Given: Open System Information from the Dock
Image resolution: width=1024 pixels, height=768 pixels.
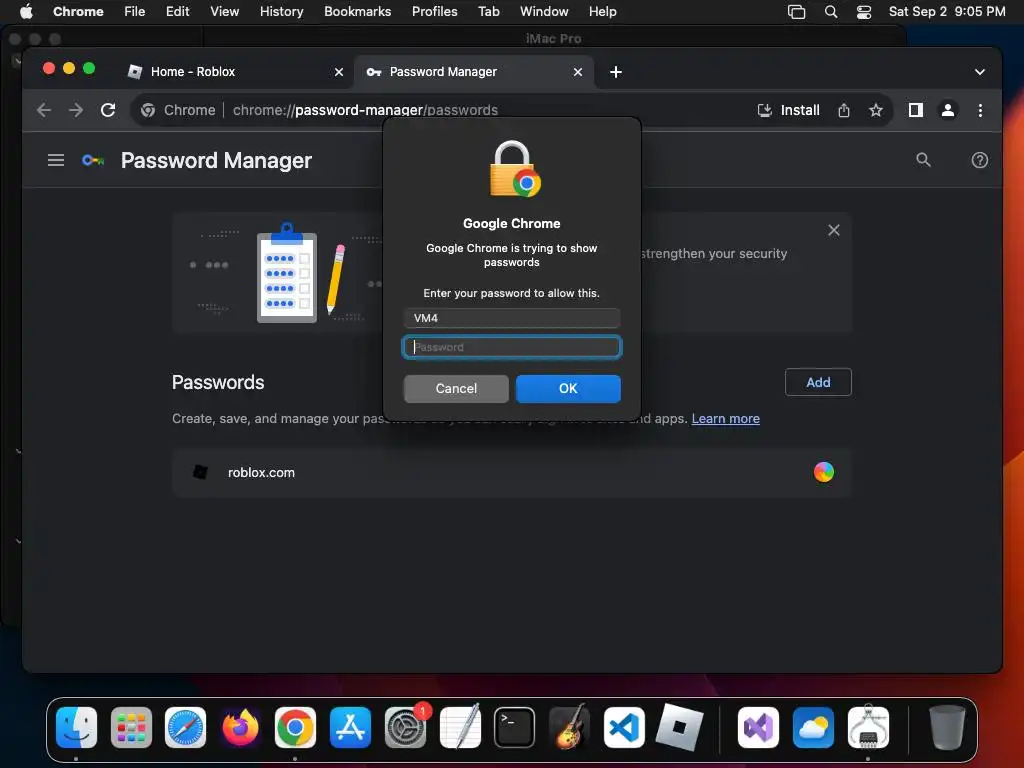Looking at the screenshot, I should pos(868,728).
